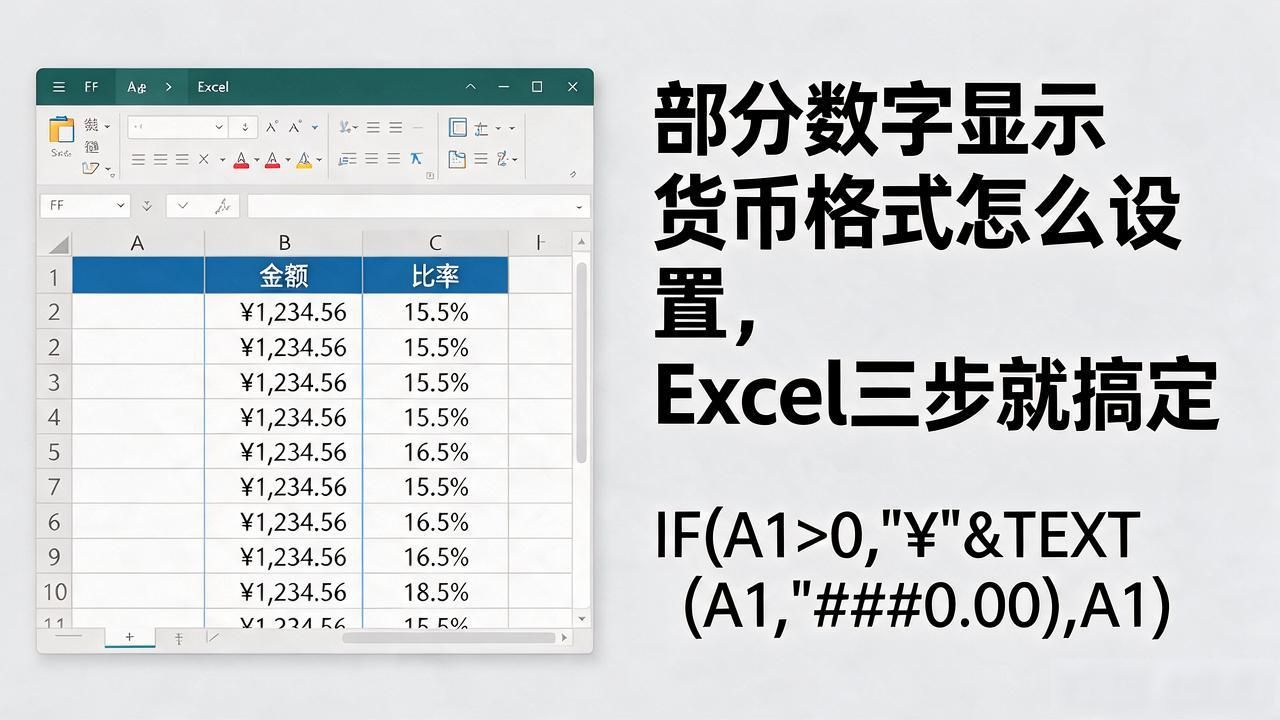Image resolution: width=1280 pixels, height=720 pixels.
Task: Click the 15.5% cell in row 7
Action: [x=436, y=487]
